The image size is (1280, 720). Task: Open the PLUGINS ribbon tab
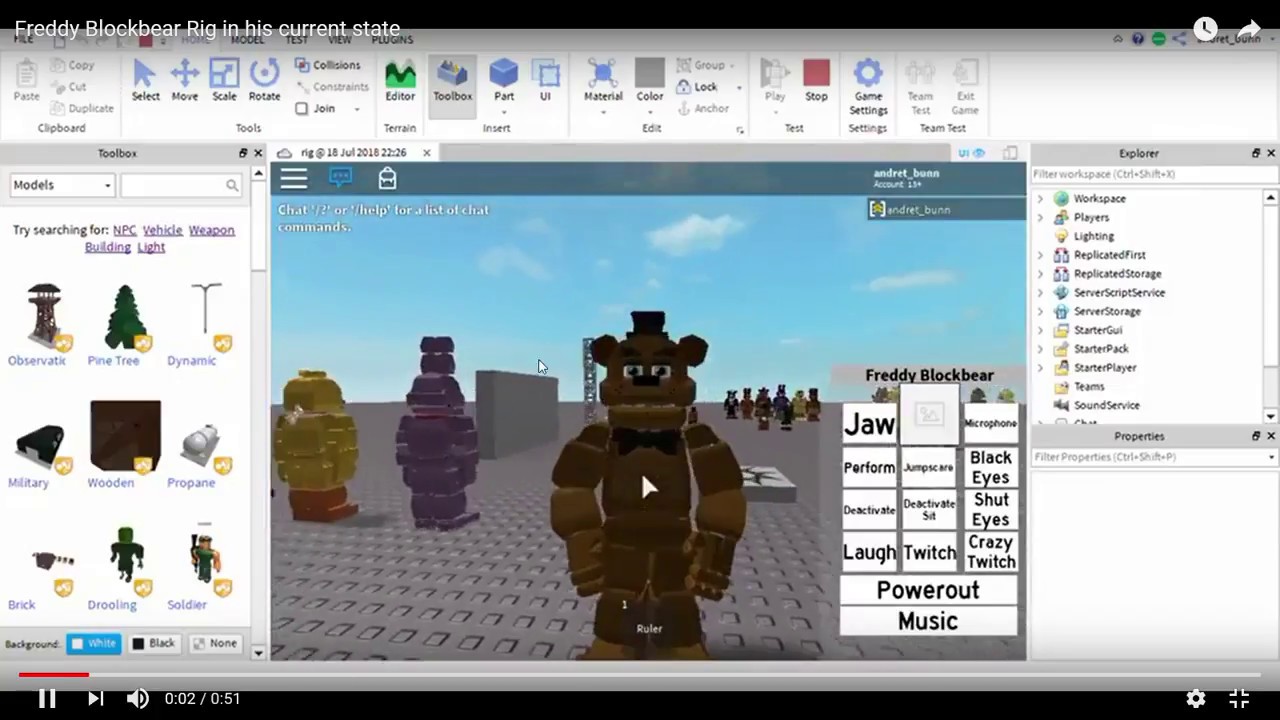392,40
